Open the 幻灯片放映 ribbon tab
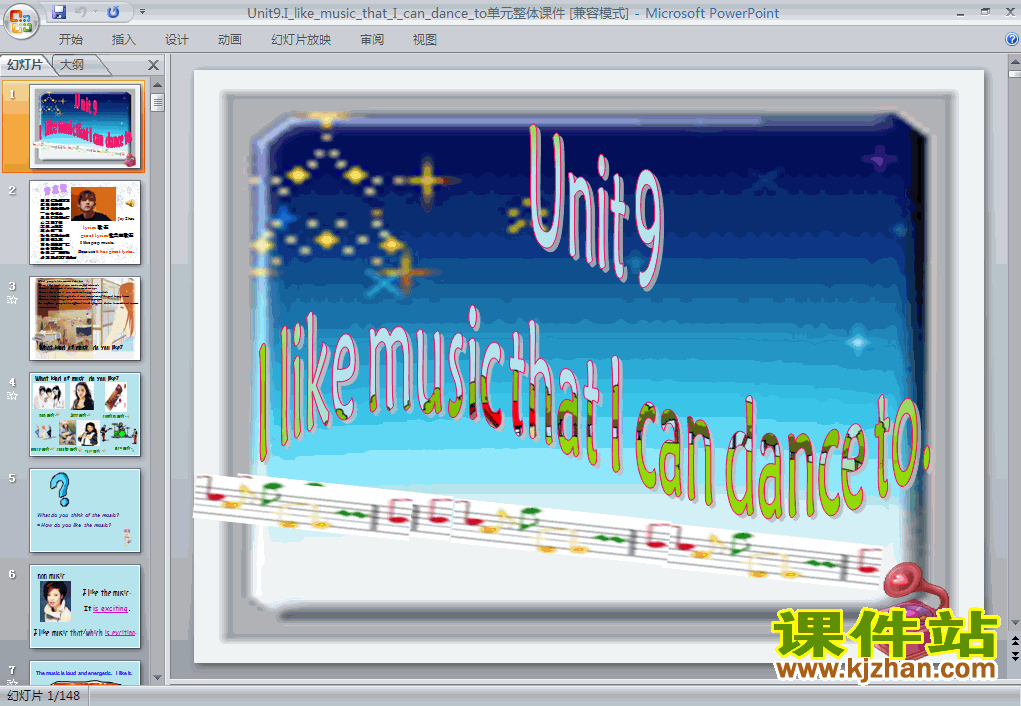1021x706 pixels. coord(301,40)
